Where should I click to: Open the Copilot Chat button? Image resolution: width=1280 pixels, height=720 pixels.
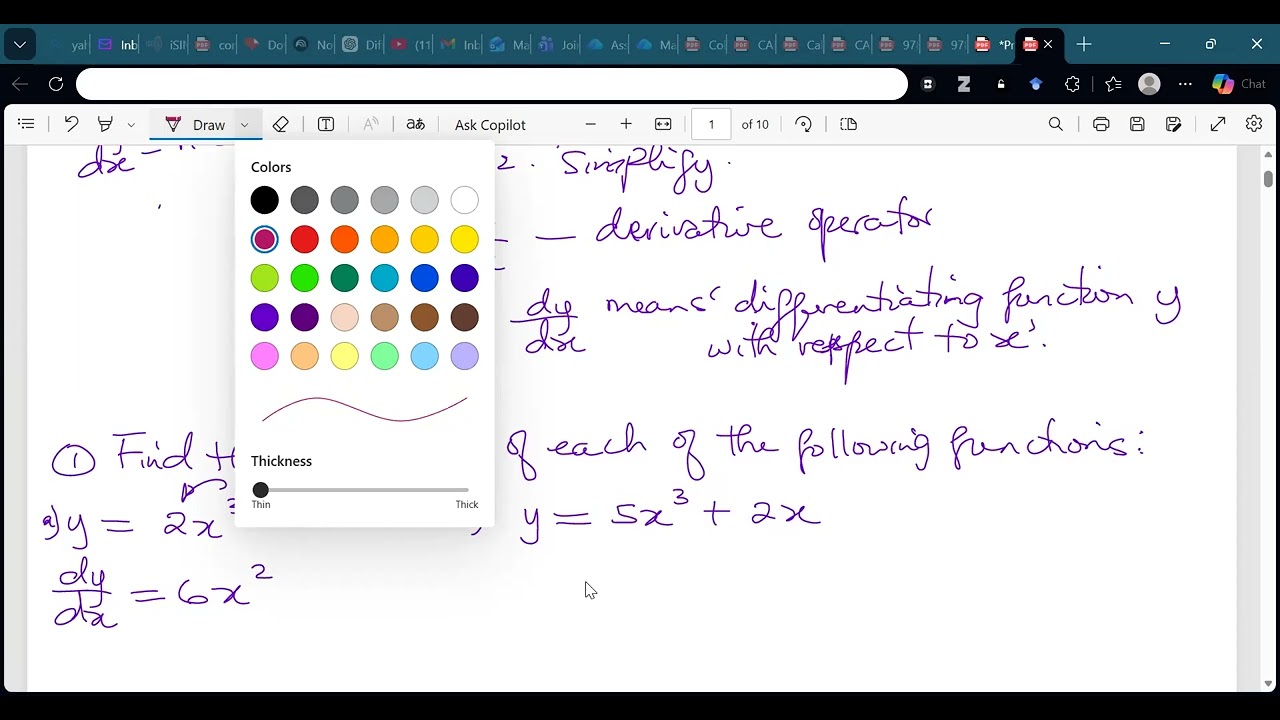point(1239,84)
